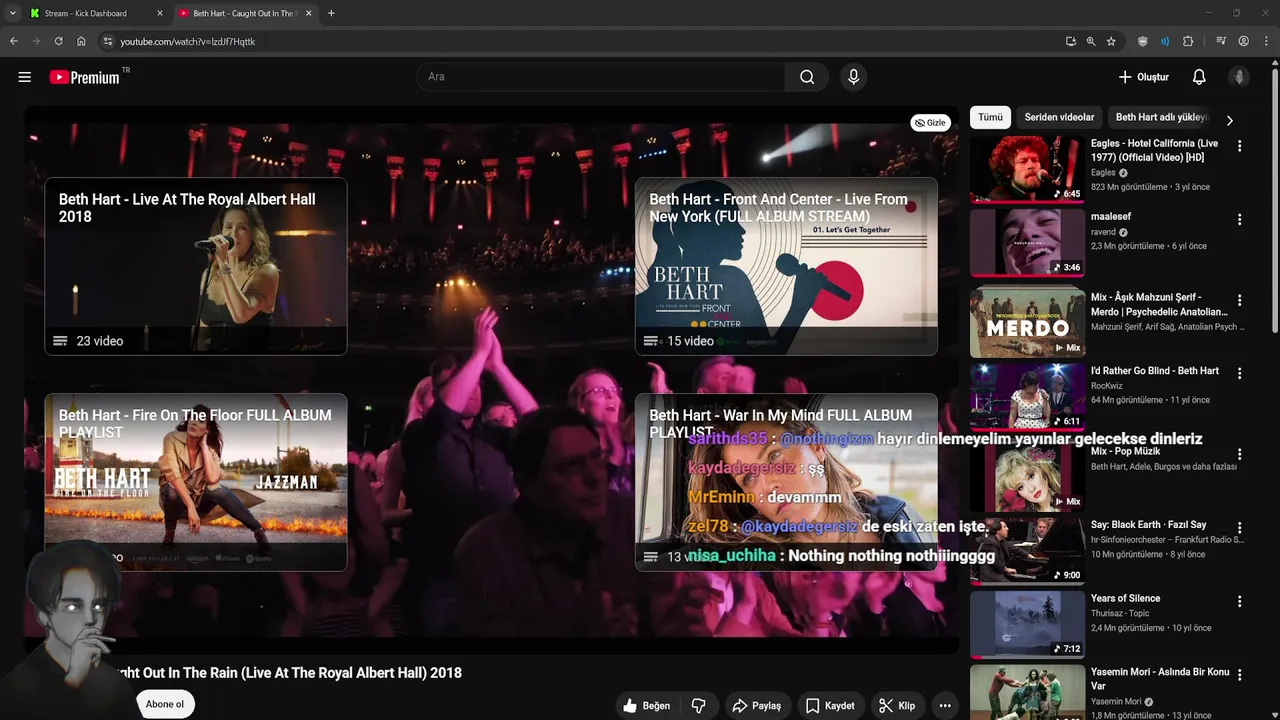1280x720 pixels.
Task: Open options for Say: Black Earth video
Action: pyautogui.click(x=1239, y=527)
